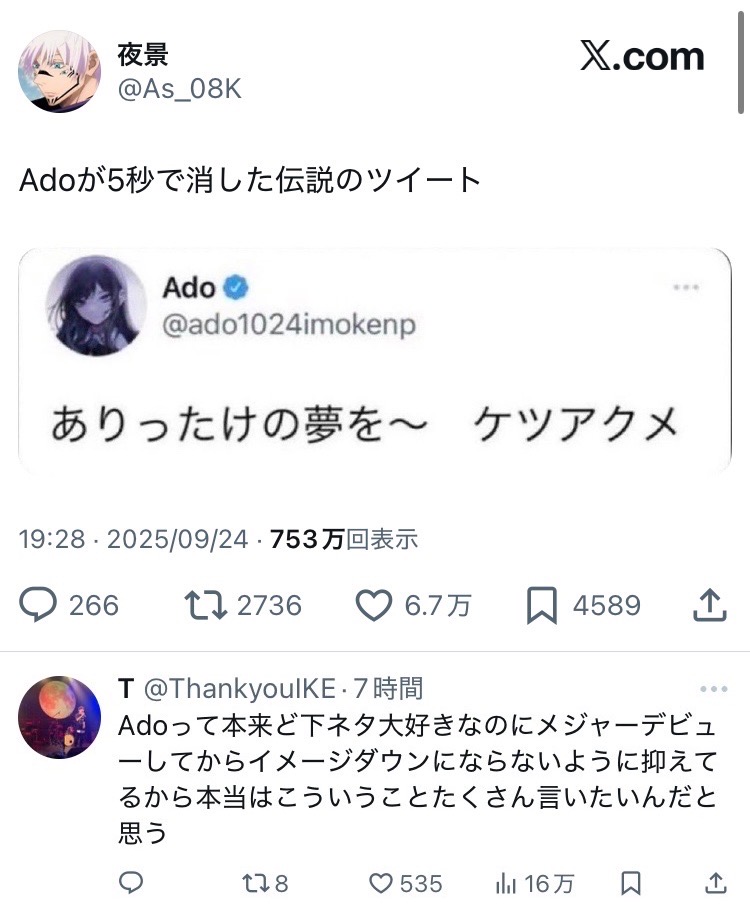The image size is (750, 905).
Task: Like T's reply with 535 likes
Action: point(381,883)
